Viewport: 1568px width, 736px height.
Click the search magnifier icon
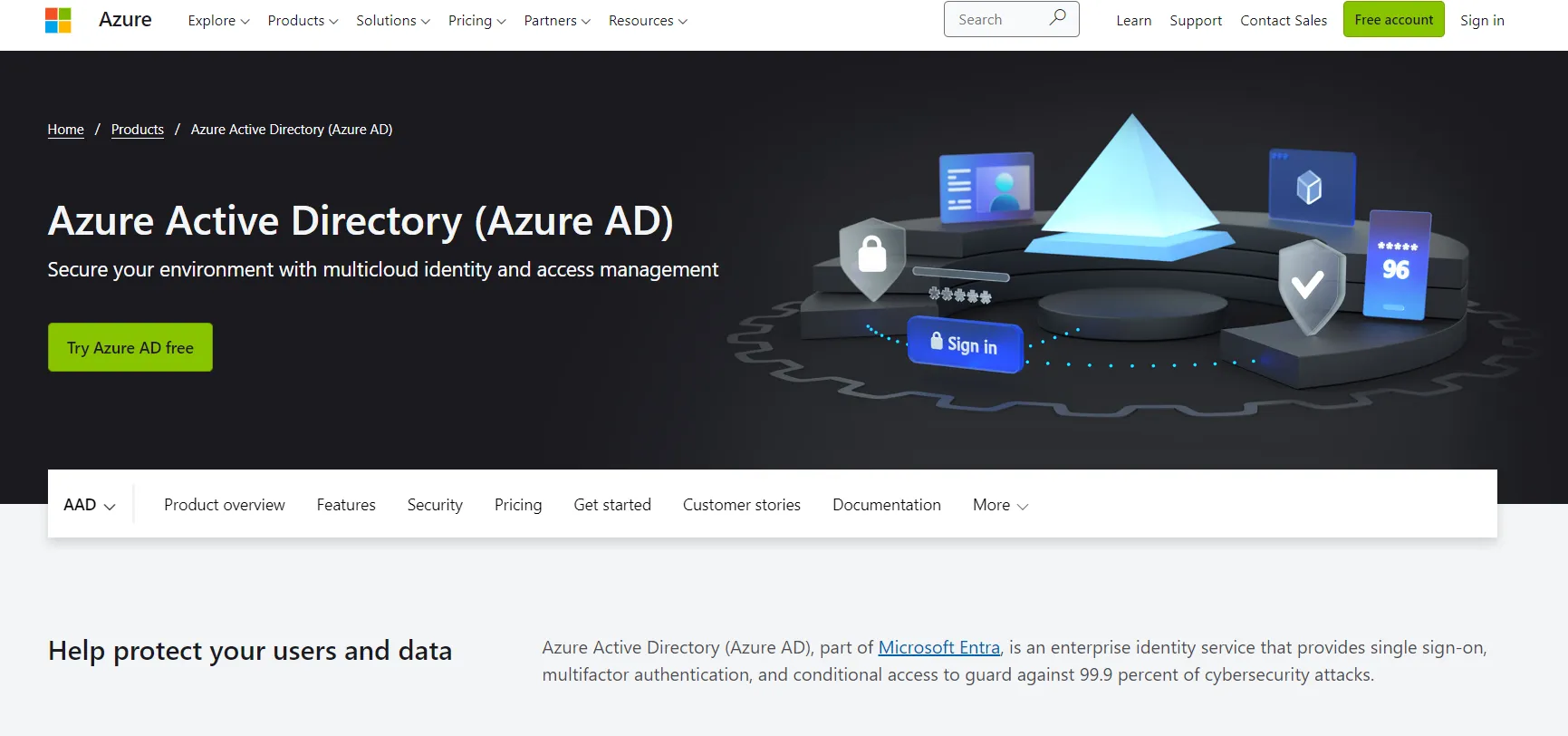click(1057, 18)
